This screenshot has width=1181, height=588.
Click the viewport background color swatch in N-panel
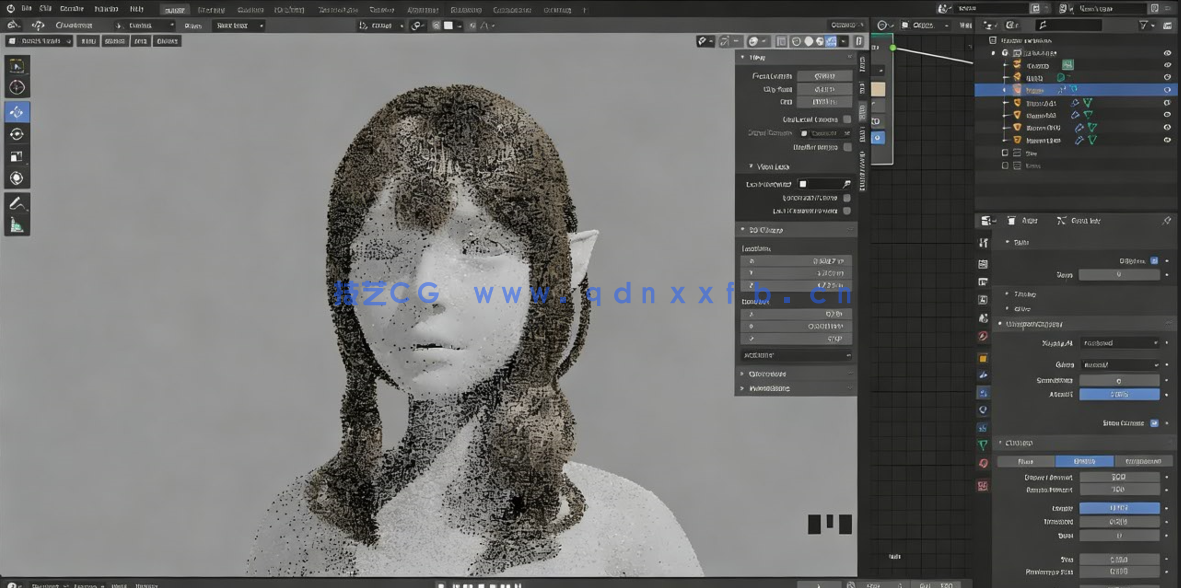point(803,184)
